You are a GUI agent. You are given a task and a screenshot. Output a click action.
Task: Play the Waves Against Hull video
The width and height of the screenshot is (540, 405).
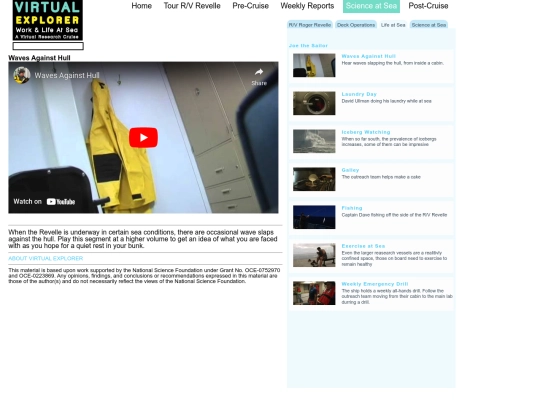(x=143, y=137)
